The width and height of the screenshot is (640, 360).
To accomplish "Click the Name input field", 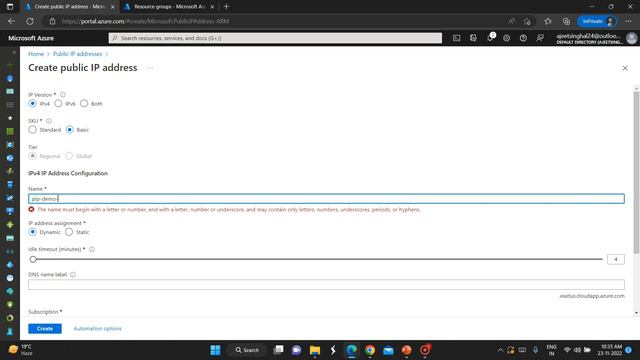I will [x=326, y=199].
